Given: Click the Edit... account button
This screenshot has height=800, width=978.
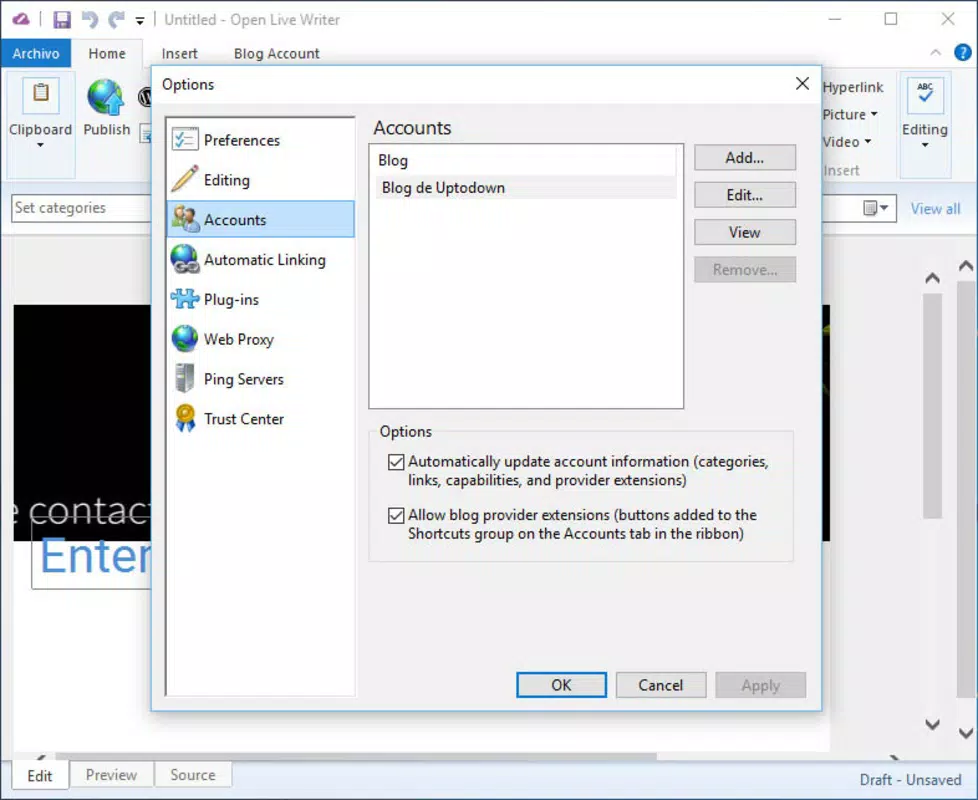Looking at the screenshot, I should click(745, 195).
